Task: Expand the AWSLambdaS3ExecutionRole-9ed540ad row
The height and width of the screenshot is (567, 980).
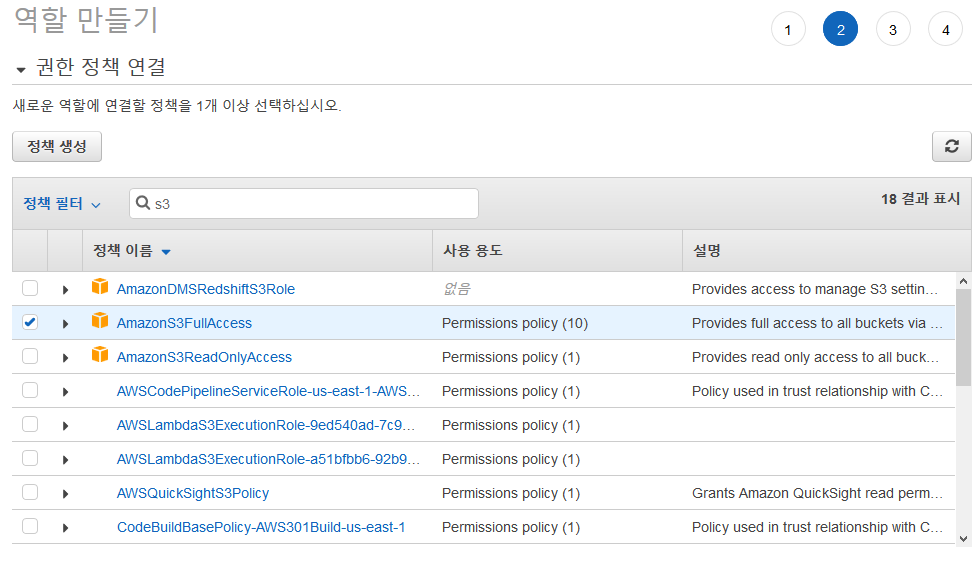Action: (65, 426)
